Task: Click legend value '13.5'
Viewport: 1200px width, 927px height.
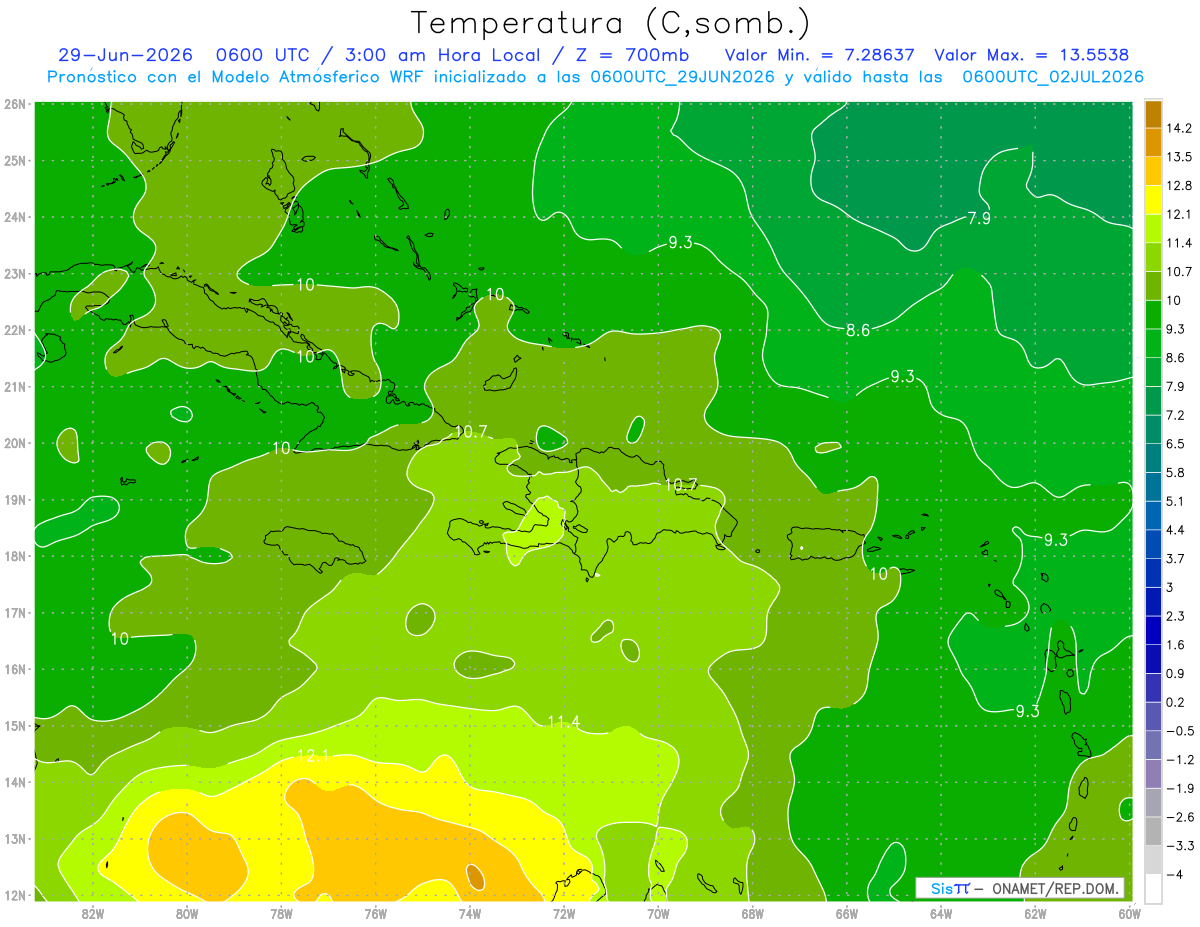Action: [x=1178, y=157]
